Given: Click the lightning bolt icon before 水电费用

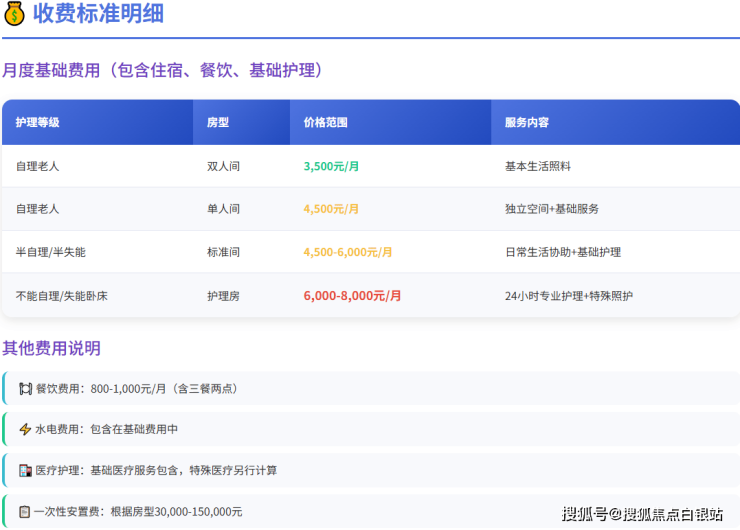Looking at the screenshot, I should pyautogui.click(x=25, y=429).
